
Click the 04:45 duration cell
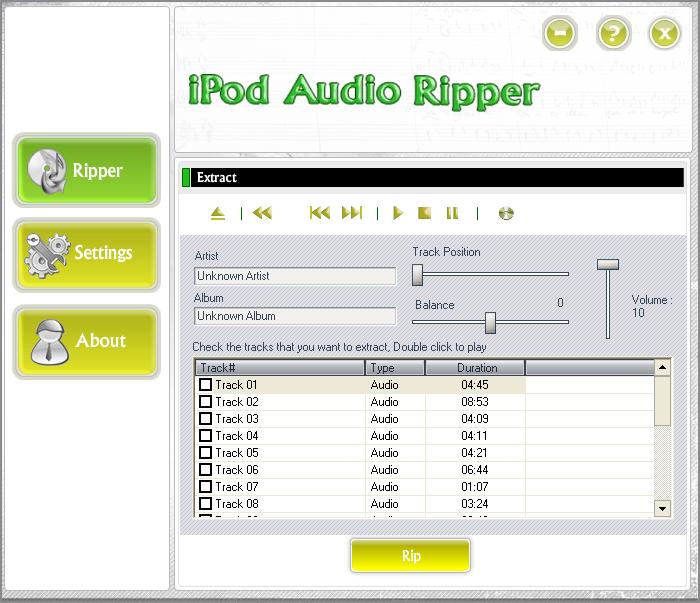(475, 385)
